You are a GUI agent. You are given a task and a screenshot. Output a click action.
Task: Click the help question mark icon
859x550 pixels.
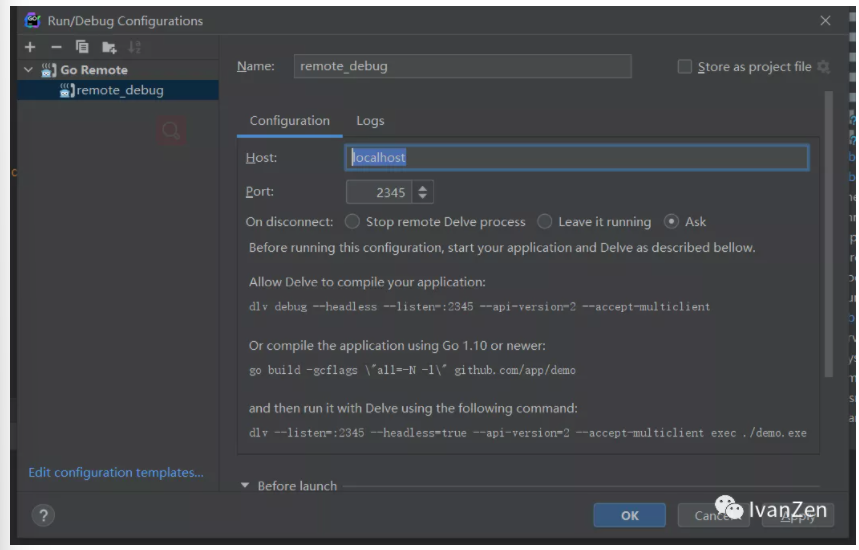(42, 515)
